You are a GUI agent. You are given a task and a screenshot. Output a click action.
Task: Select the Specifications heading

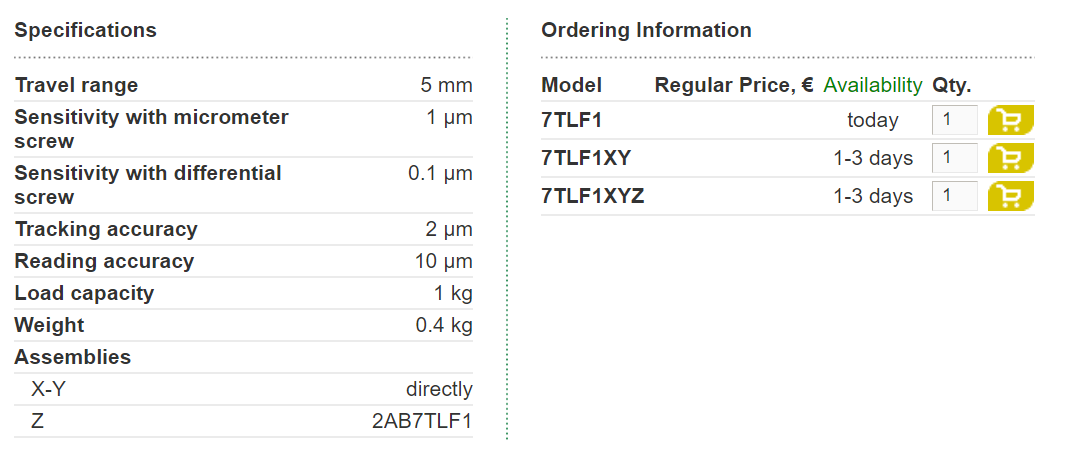pyautogui.click(x=85, y=31)
